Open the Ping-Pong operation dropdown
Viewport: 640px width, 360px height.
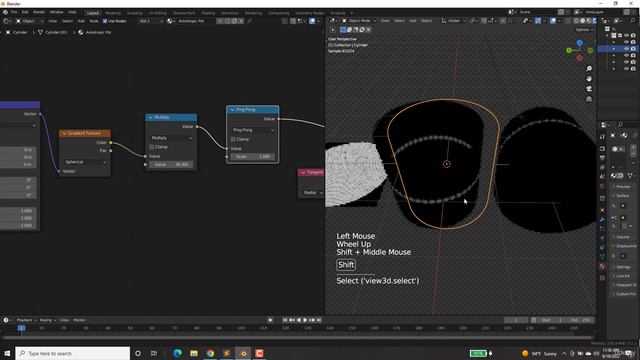pyautogui.click(x=253, y=130)
